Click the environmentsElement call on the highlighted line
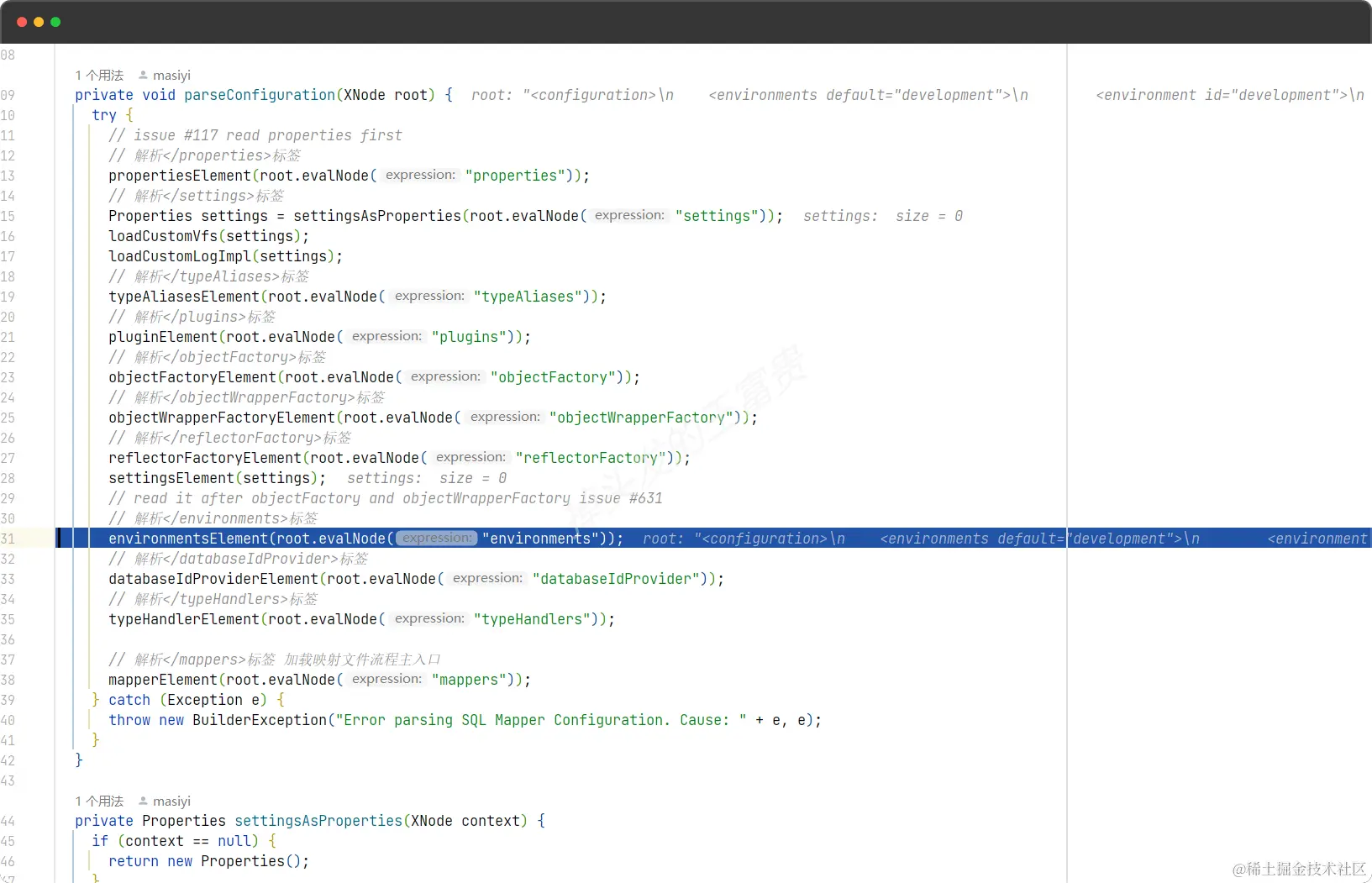The image size is (1372, 883). (x=188, y=539)
